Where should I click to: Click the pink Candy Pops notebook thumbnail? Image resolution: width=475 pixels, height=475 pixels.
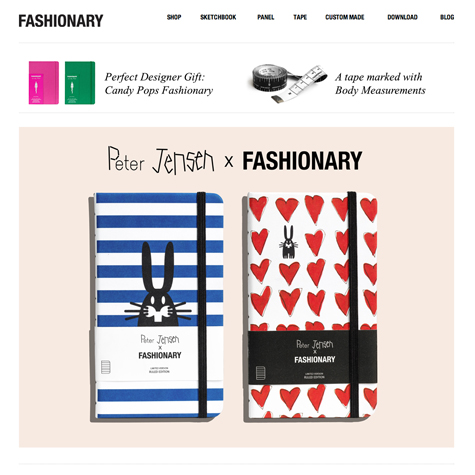click(44, 83)
